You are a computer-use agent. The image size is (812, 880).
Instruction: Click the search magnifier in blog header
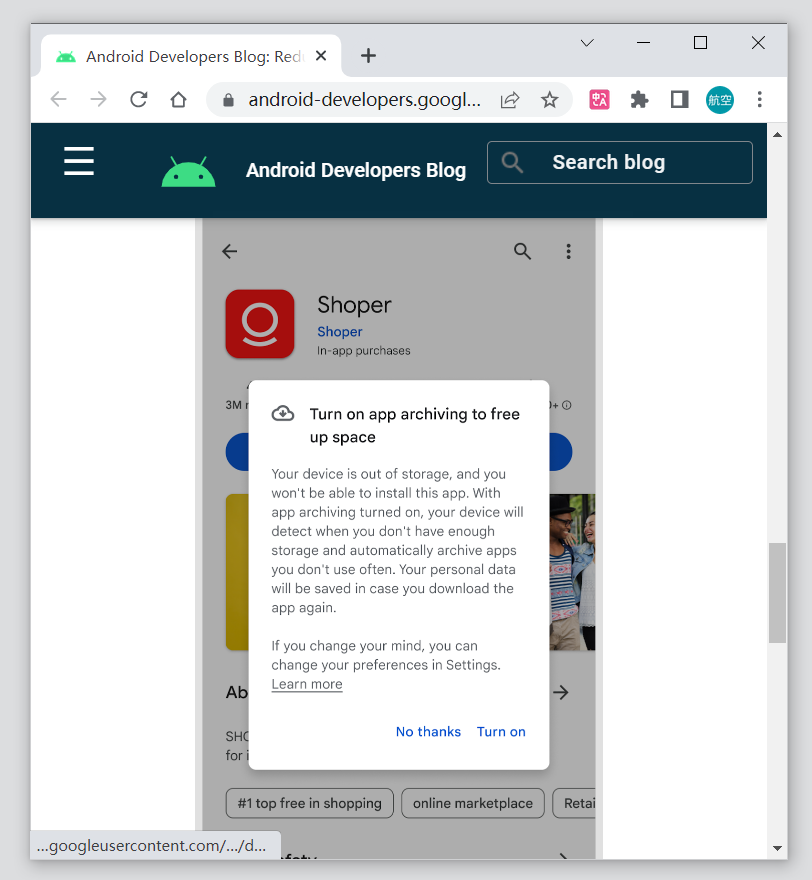pos(512,162)
